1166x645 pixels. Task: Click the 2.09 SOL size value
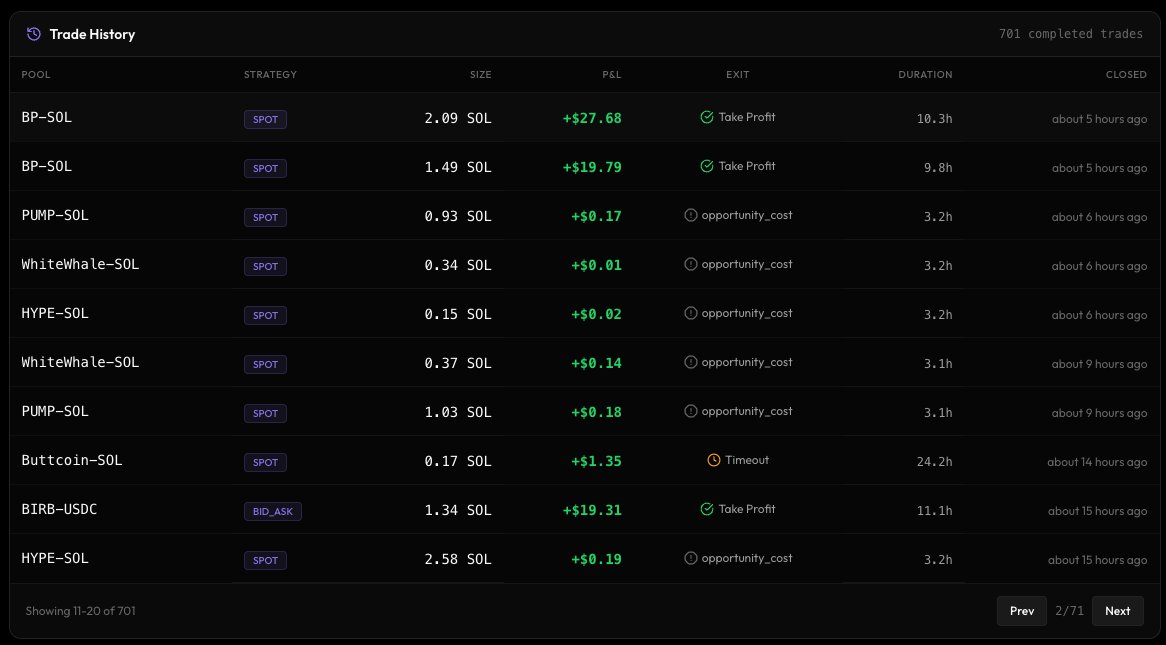click(458, 118)
